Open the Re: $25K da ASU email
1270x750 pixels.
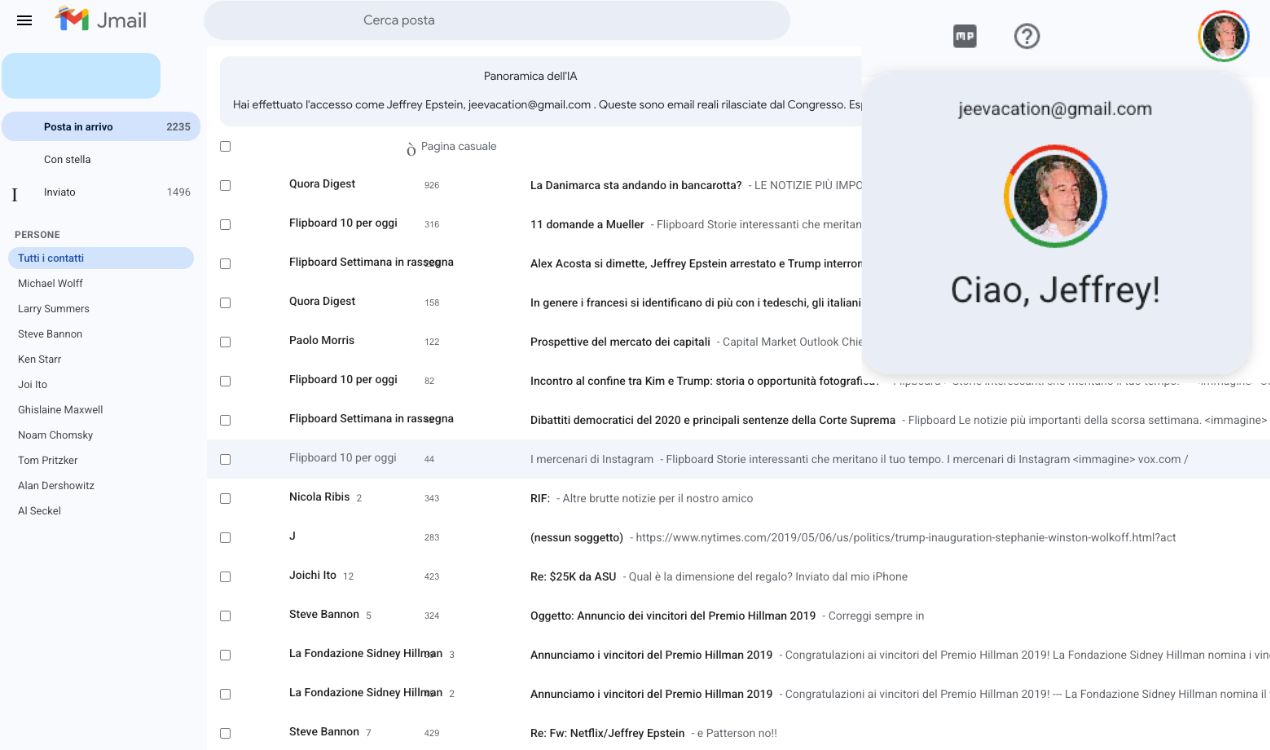(x=573, y=577)
